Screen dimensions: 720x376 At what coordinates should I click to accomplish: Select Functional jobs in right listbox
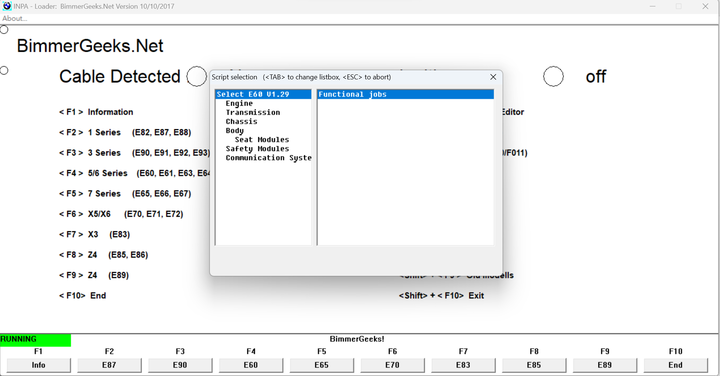[x=405, y=94]
